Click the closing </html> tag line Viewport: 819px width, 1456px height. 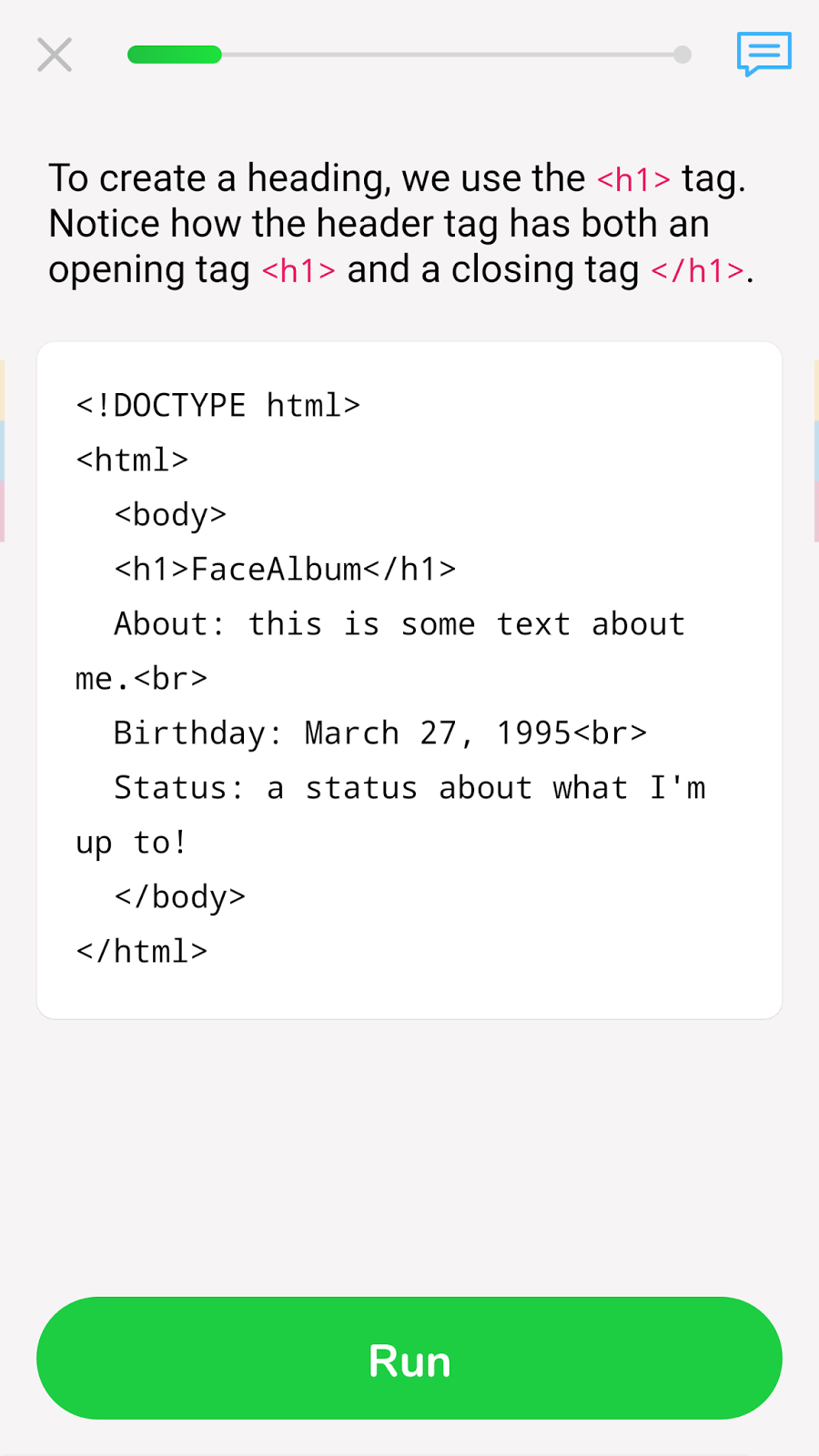pyautogui.click(x=142, y=952)
